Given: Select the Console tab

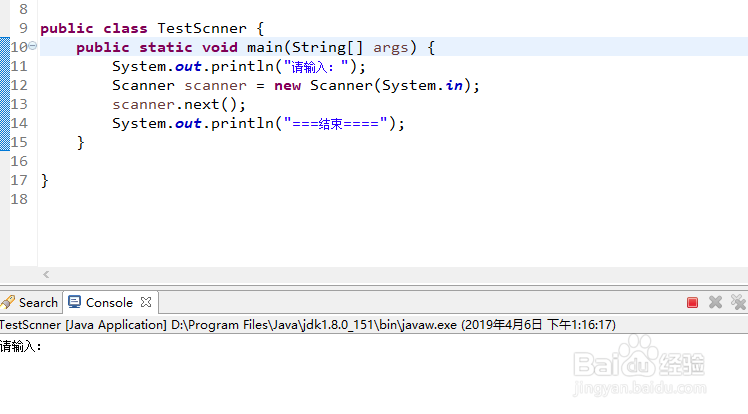Looking at the screenshot, I should coord(109,302).
